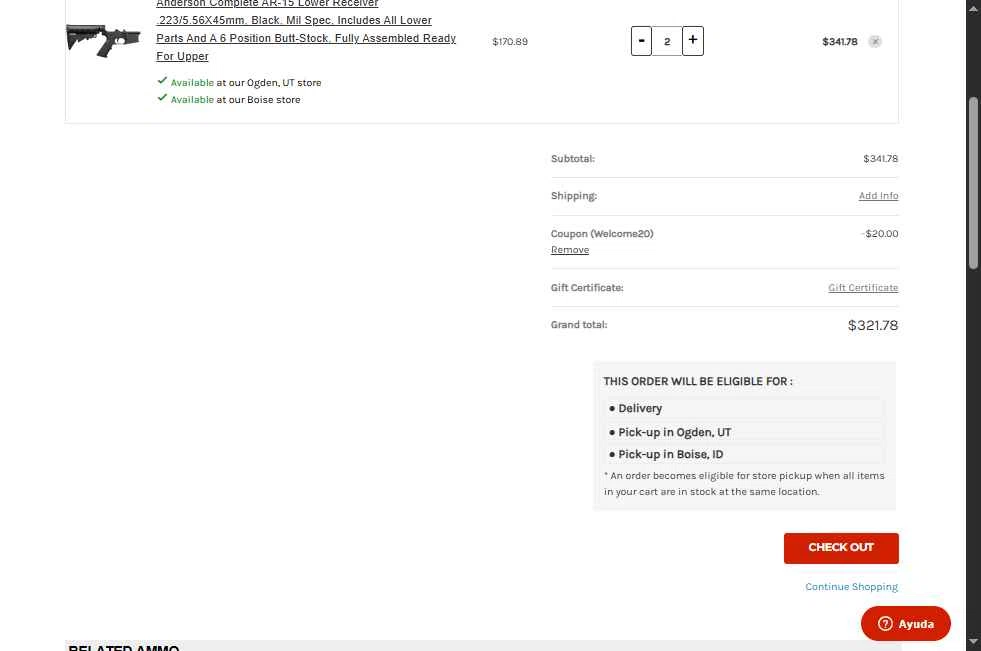Click the quantity input field showing 2
The width and height of the screenshot is (981, 651).
click(x=667, y=41)
